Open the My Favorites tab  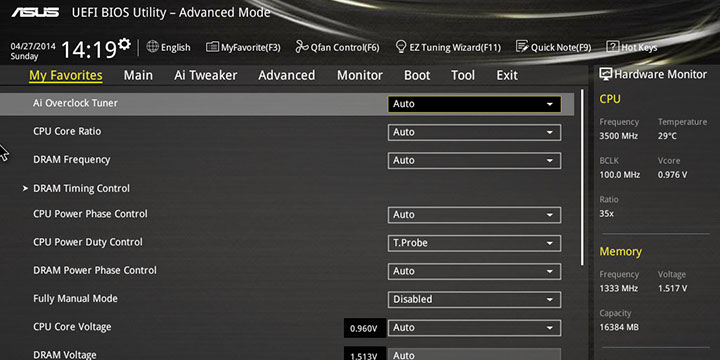66,75
